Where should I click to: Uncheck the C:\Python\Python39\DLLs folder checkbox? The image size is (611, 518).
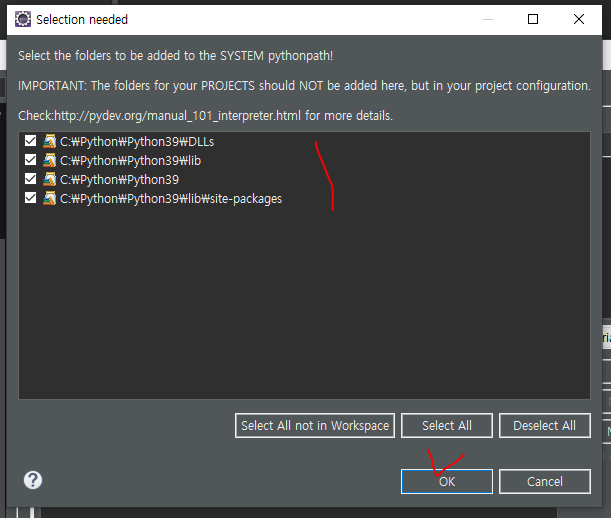[30, 141]
